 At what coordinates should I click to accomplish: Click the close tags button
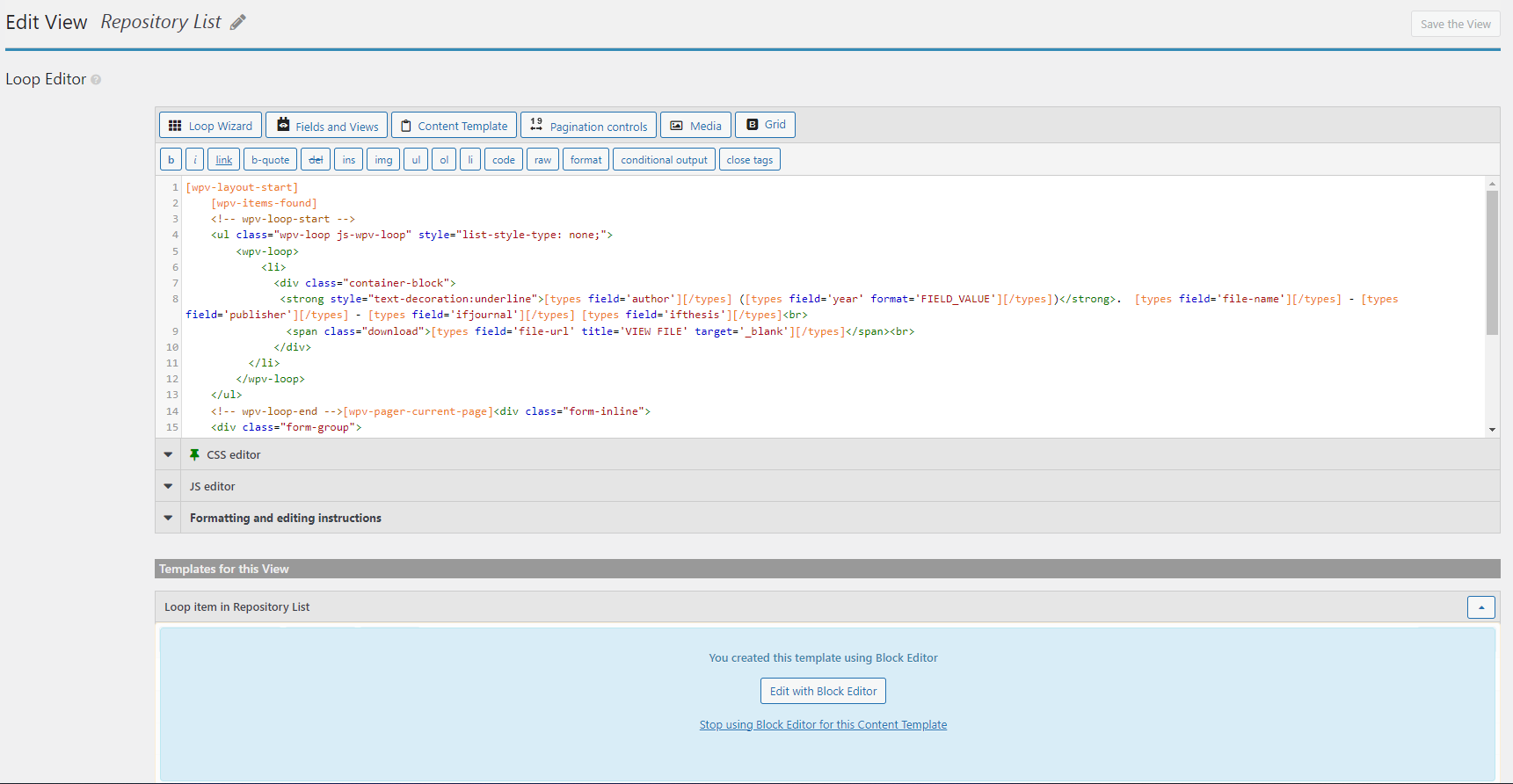point(750,160)
